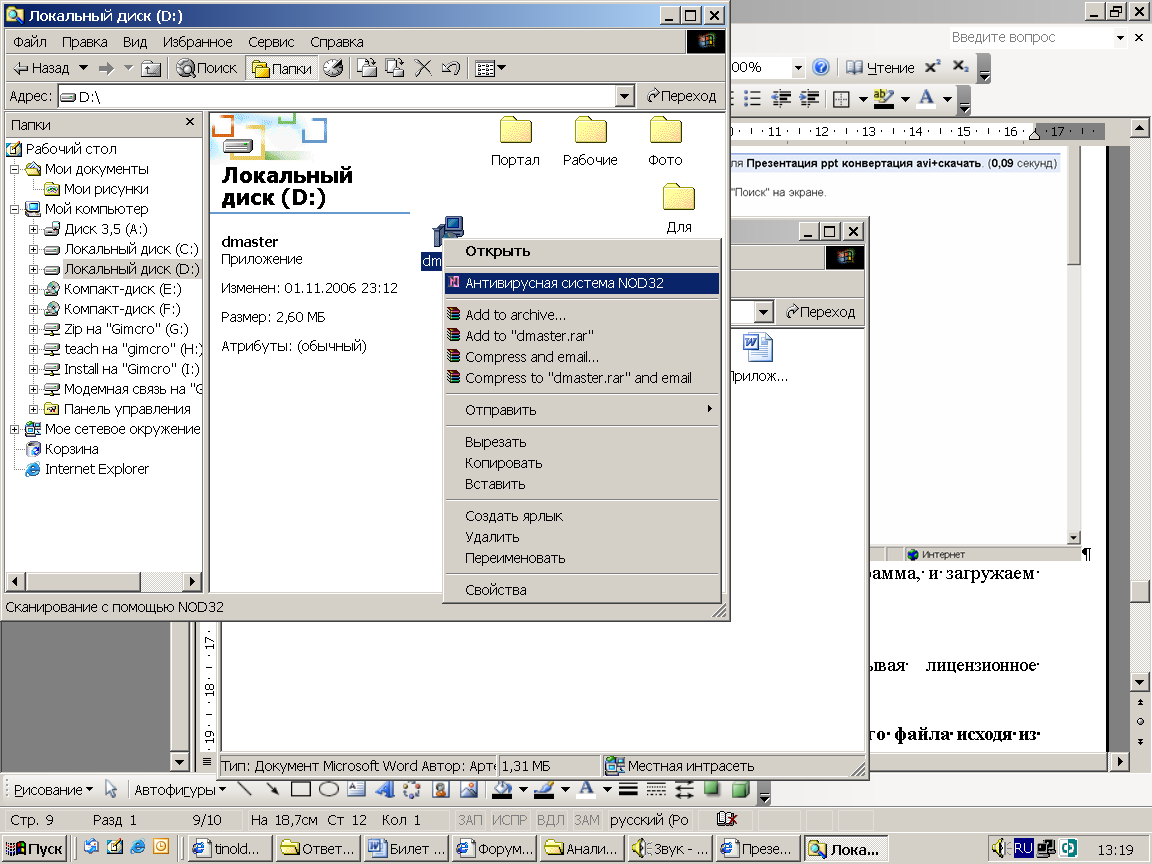This screenshot has width=1152, height=864.
Task: Click the Пуск start button
Action: point(35,849)
